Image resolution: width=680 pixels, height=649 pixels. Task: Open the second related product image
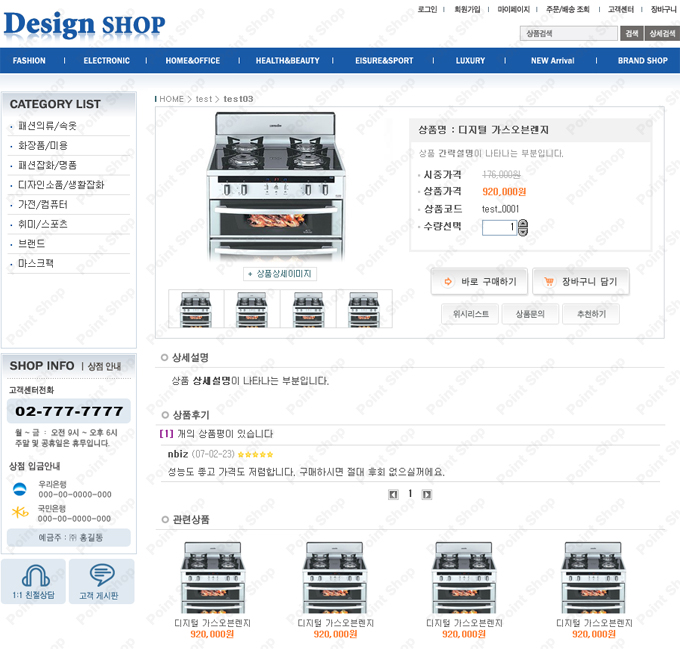(334, 577)
